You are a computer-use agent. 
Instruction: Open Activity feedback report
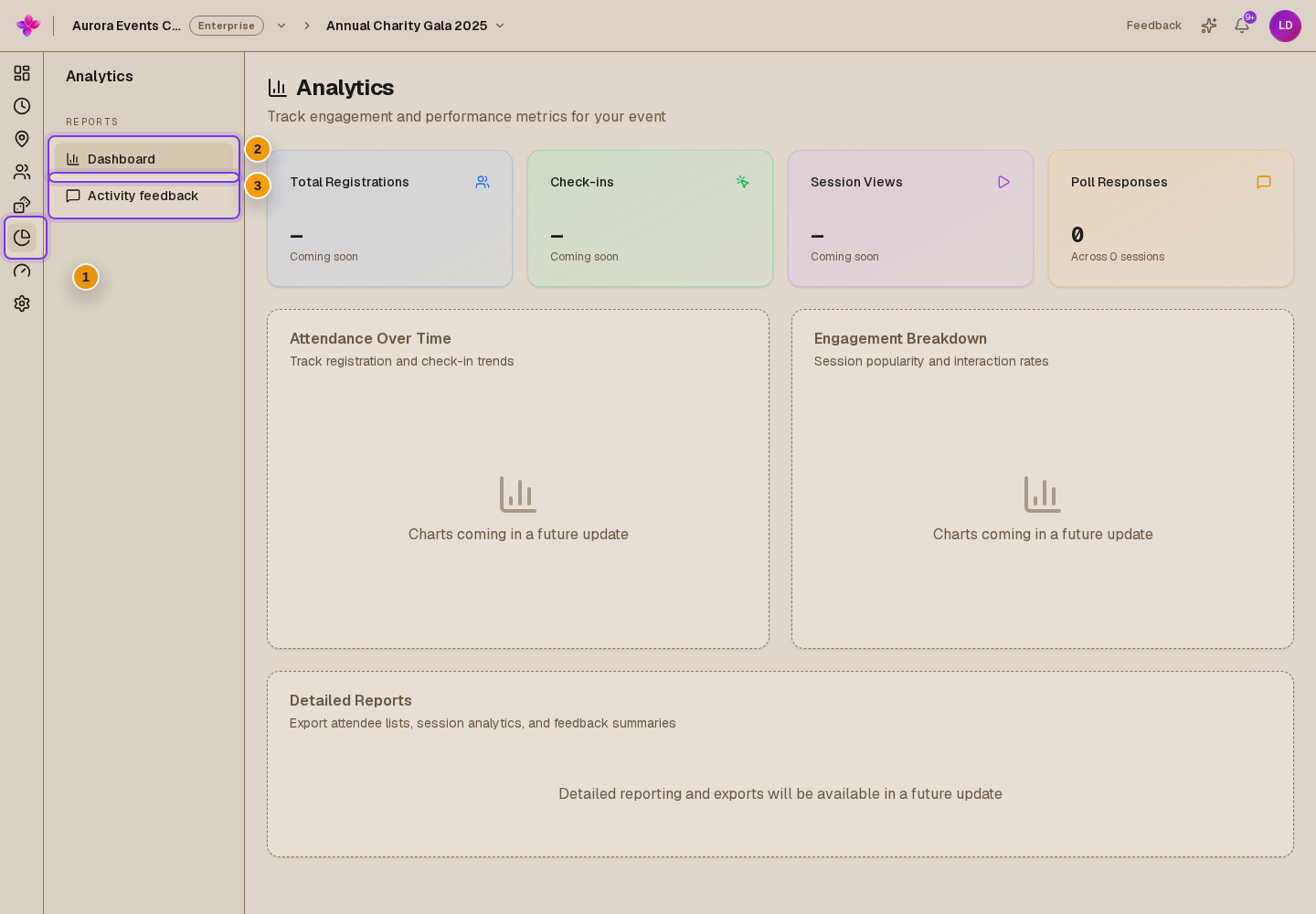(144, 196)
